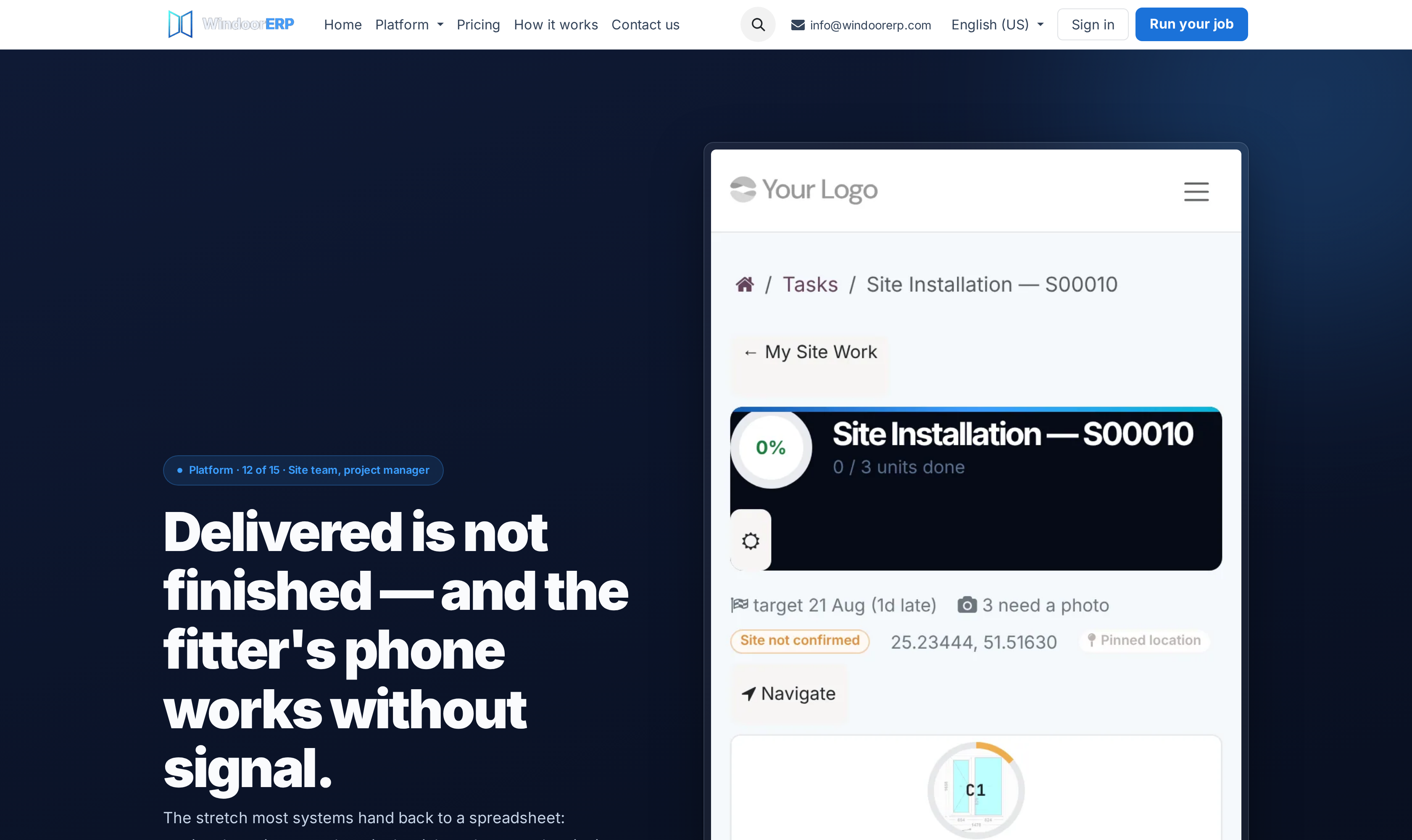Click the Pinned location badge
This screenshot has height=840, width=1412.
tap(1144, 640)
